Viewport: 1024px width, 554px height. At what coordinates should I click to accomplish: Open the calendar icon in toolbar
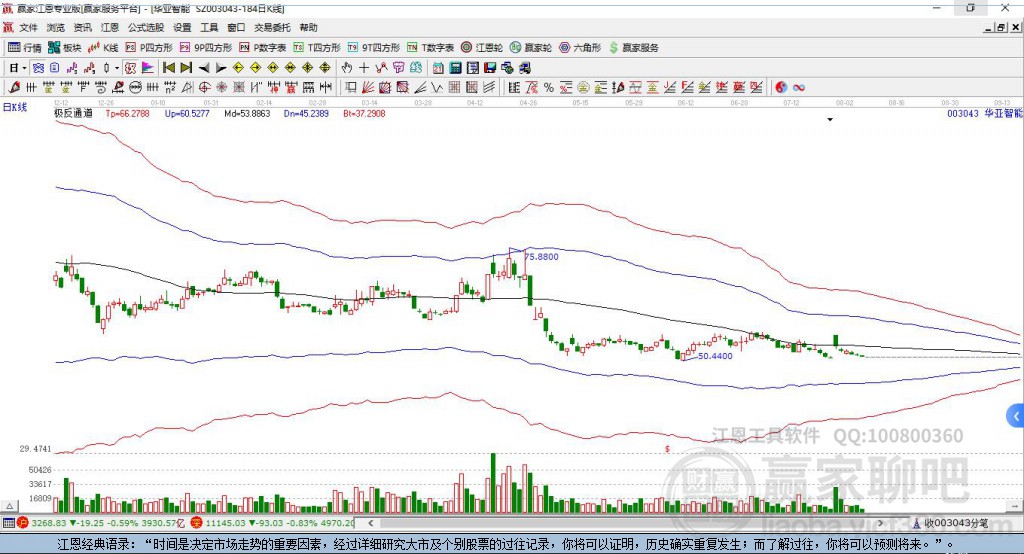click(x=438, y=68)
